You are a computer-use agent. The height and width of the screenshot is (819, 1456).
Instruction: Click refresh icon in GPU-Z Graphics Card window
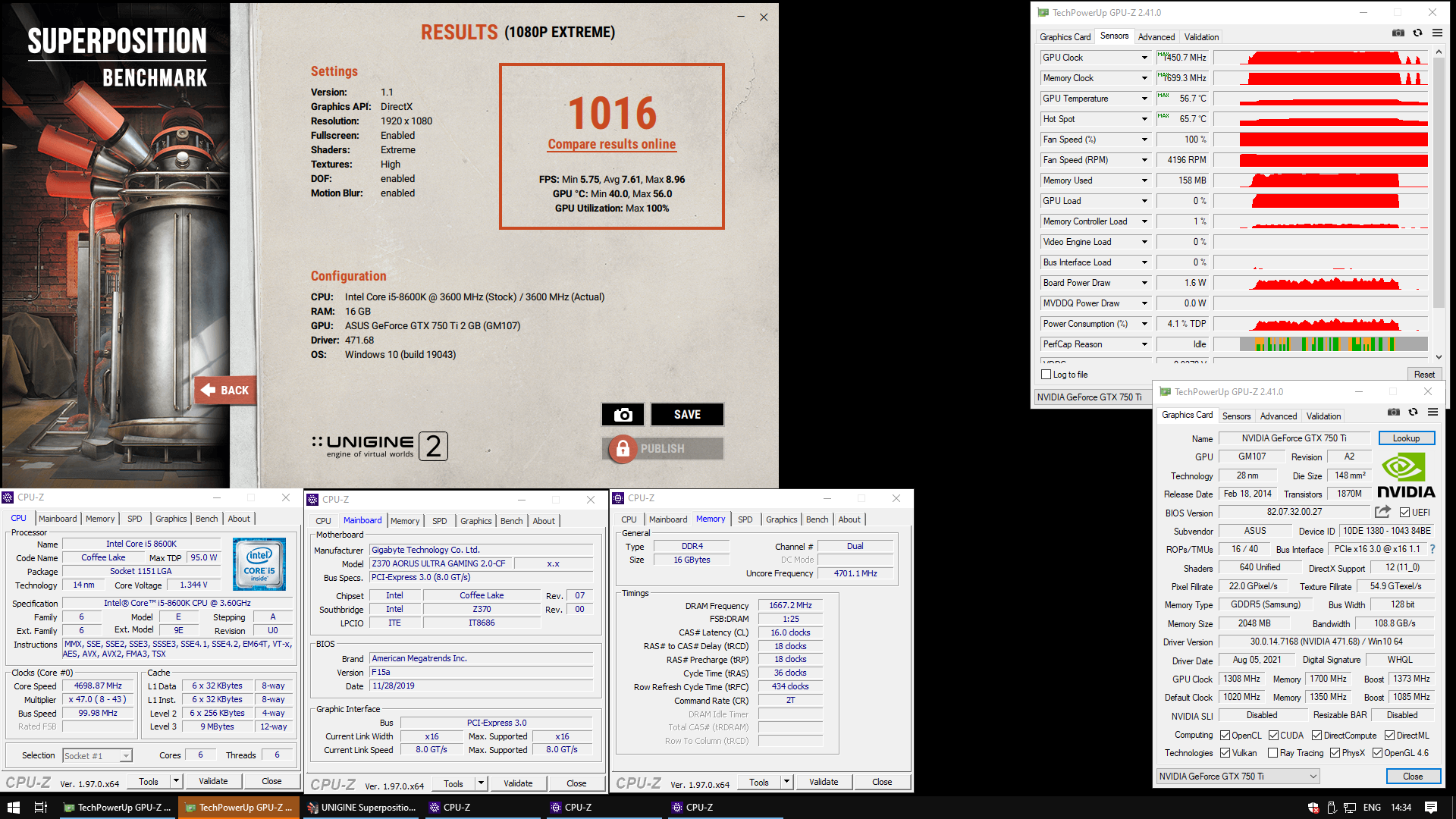click(1413, 413)
